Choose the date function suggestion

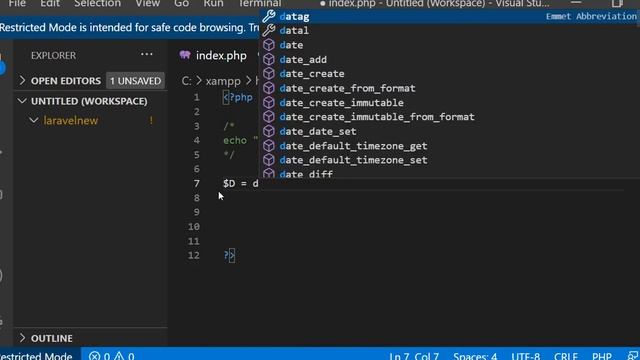pos(449,45)
